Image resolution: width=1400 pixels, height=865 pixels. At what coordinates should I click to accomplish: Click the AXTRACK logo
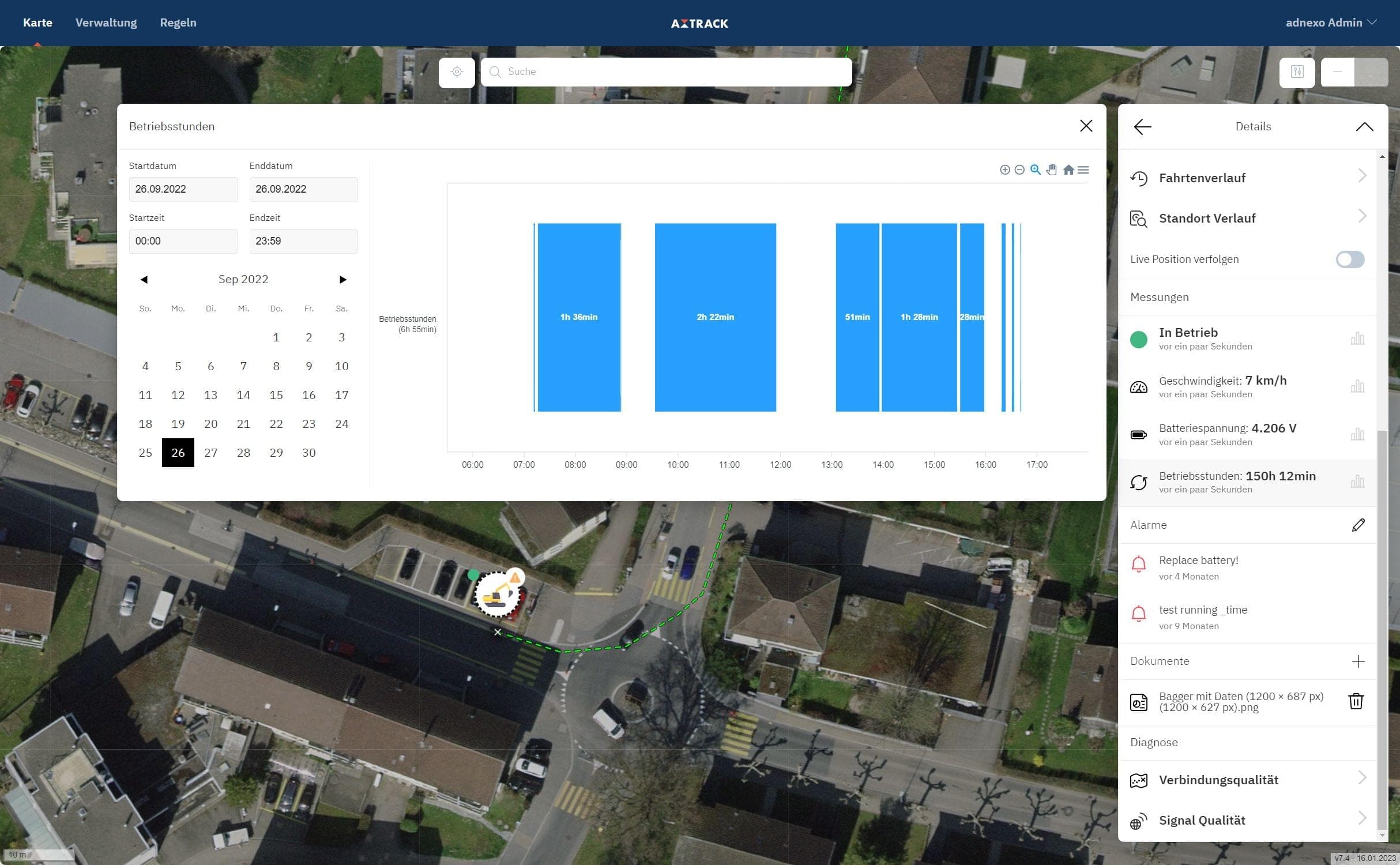click(699, 24)
